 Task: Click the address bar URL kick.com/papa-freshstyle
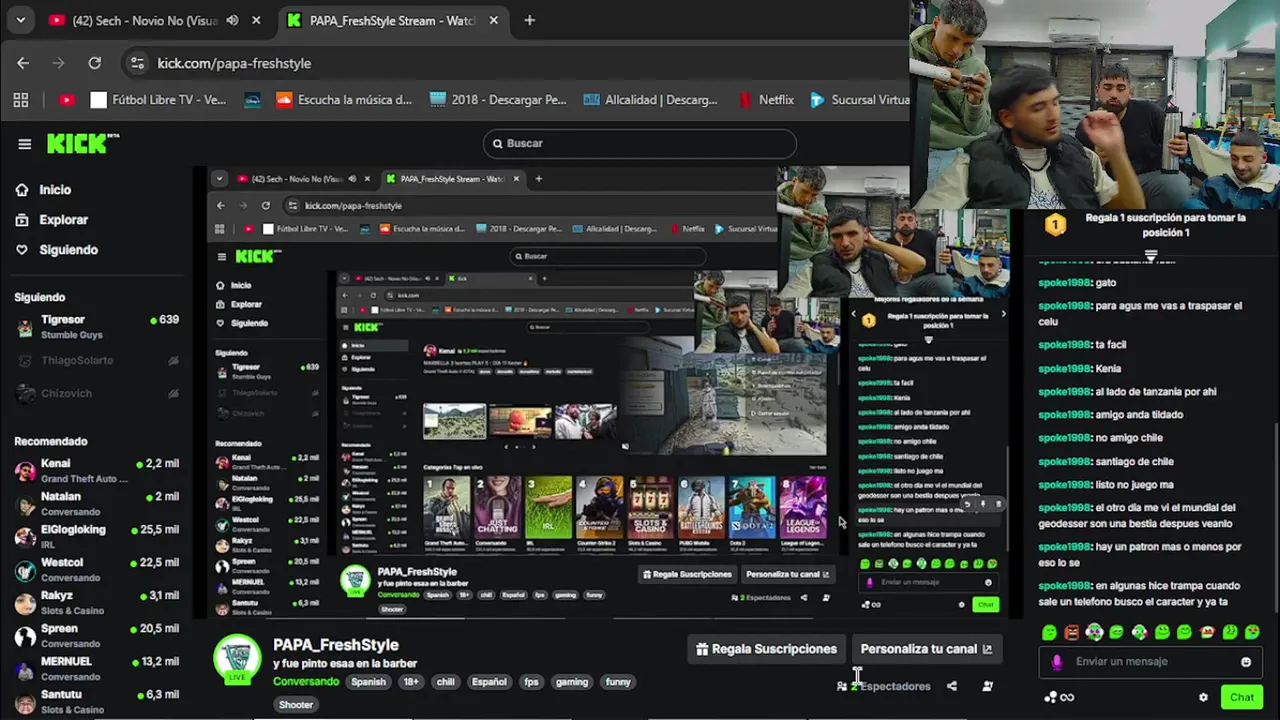coord(234,63)
